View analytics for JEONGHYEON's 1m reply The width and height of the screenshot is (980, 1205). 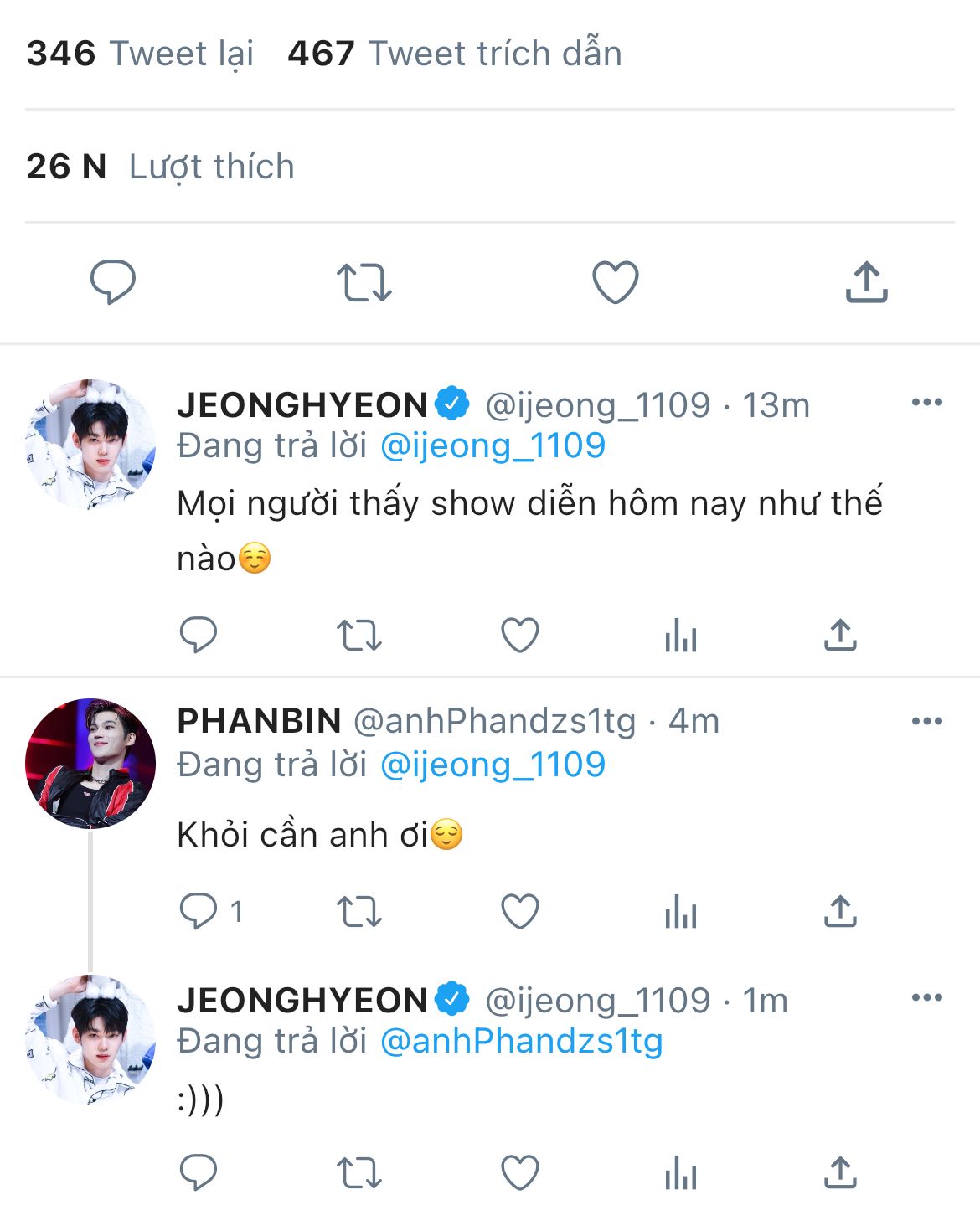click(680, 1172)
